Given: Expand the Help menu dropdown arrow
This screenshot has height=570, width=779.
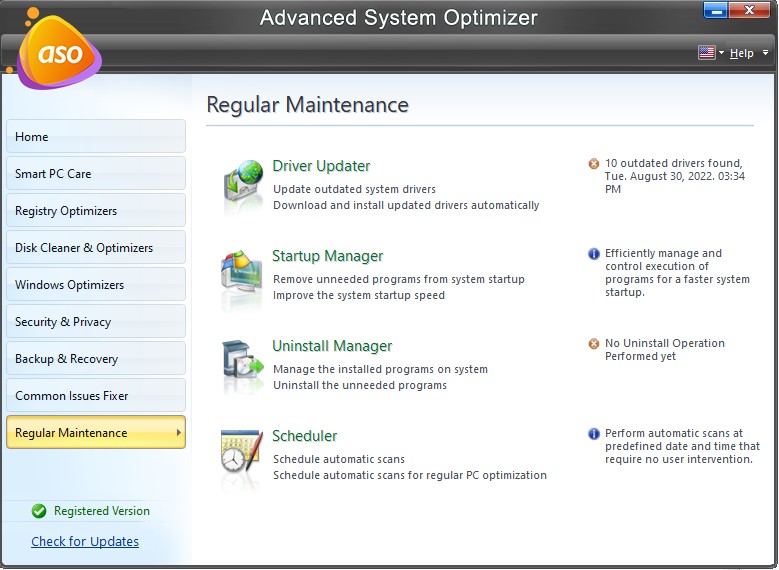Looking at the screenshot, I should (x=766, y=53).
